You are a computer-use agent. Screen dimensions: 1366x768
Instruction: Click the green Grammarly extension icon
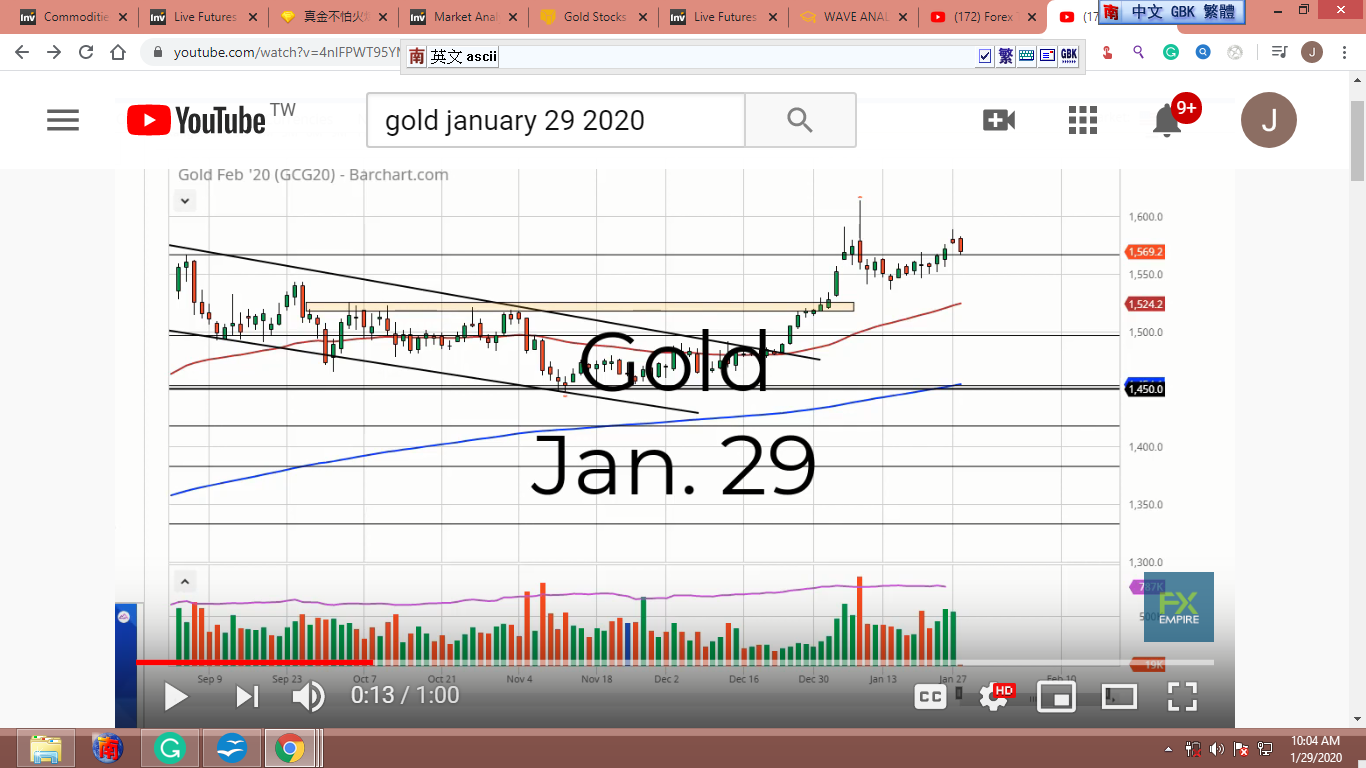(x=1171, y=52)
